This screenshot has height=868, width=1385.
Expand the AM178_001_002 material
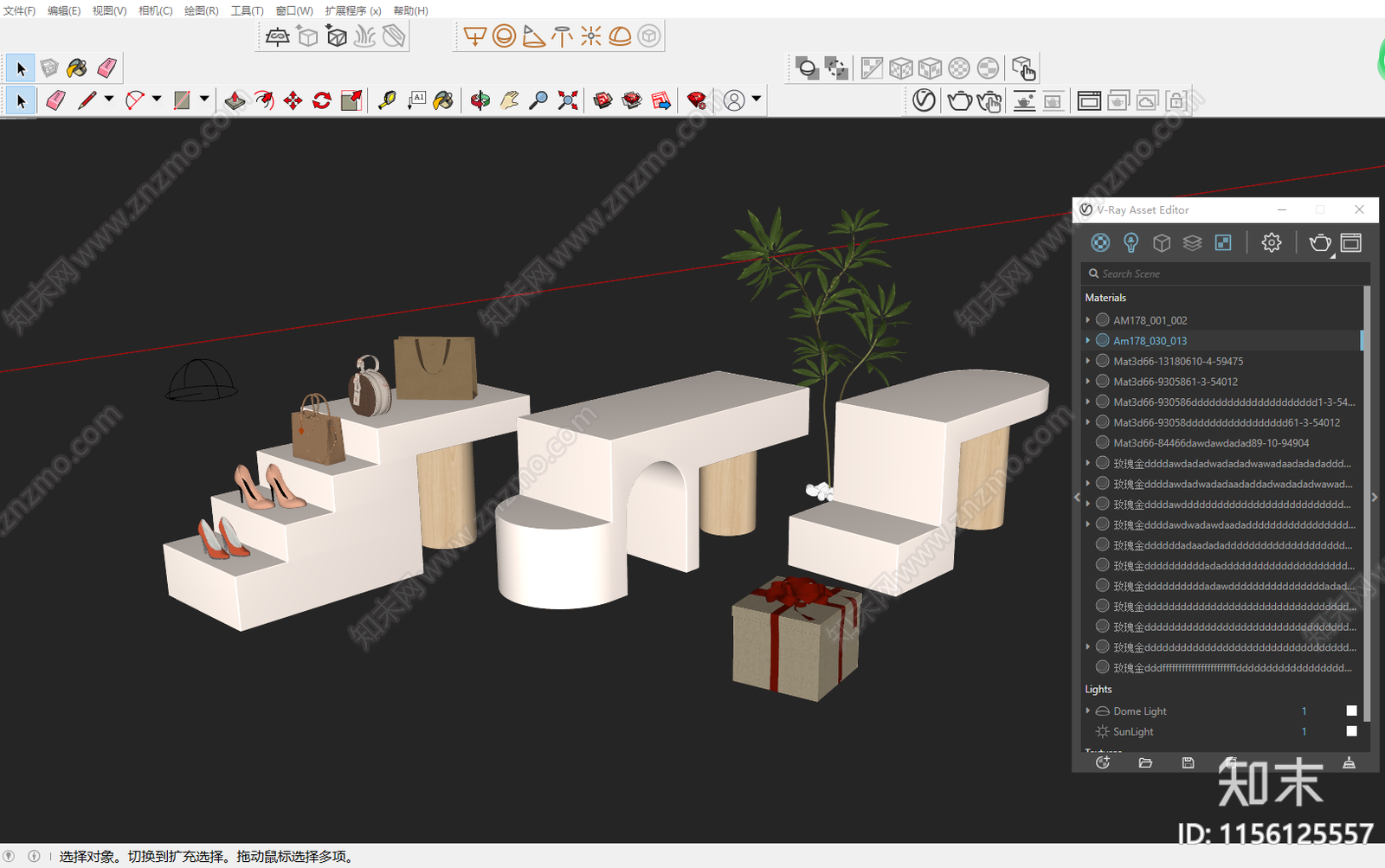coord(1088,320)
